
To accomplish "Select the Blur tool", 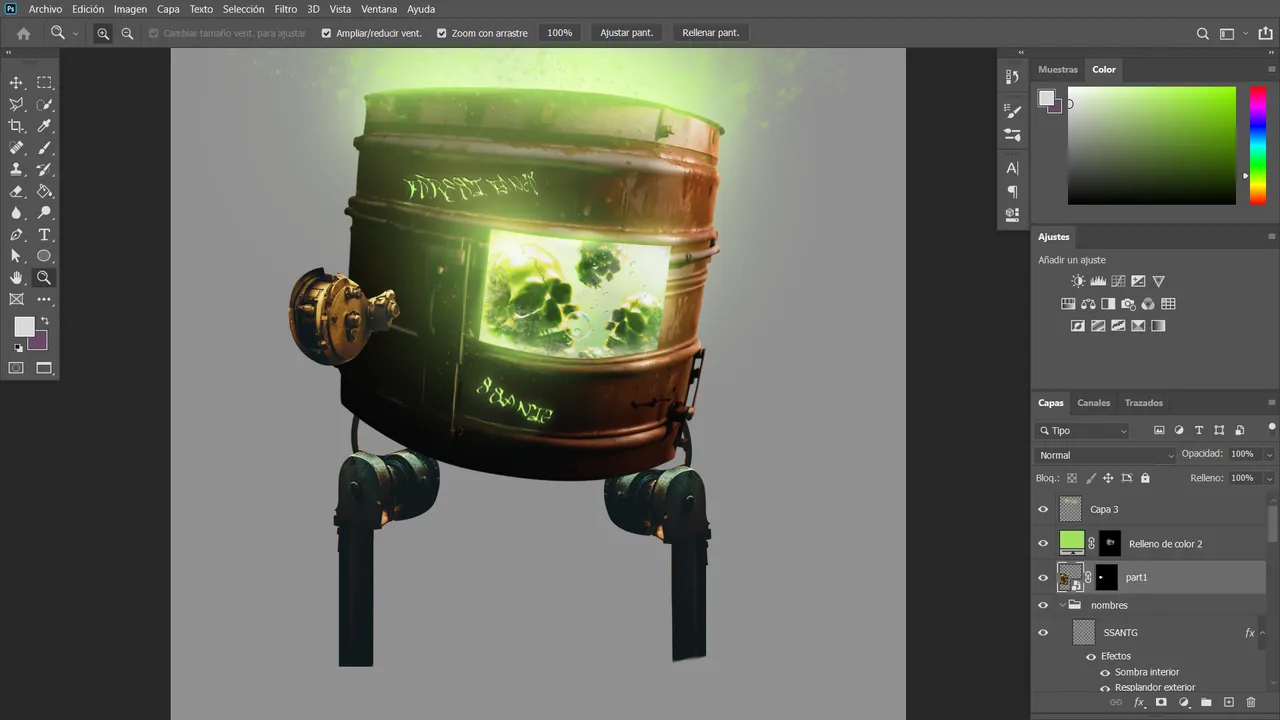I will [x=16, y=213].
